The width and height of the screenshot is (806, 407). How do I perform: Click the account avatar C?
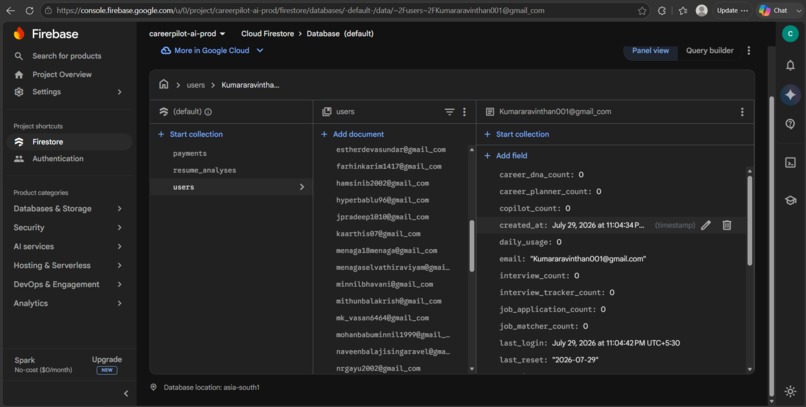click(x=790, y=33)
